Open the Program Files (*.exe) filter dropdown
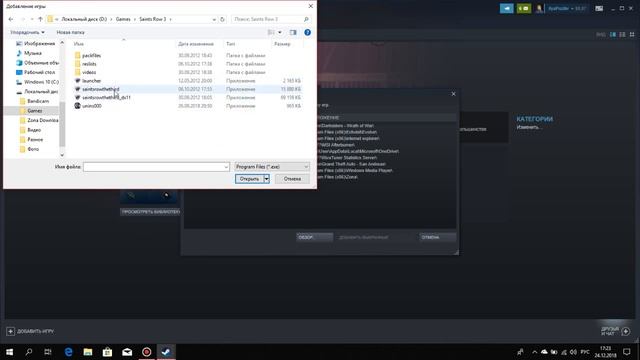640x360 pixels. (x=272, y=167)
